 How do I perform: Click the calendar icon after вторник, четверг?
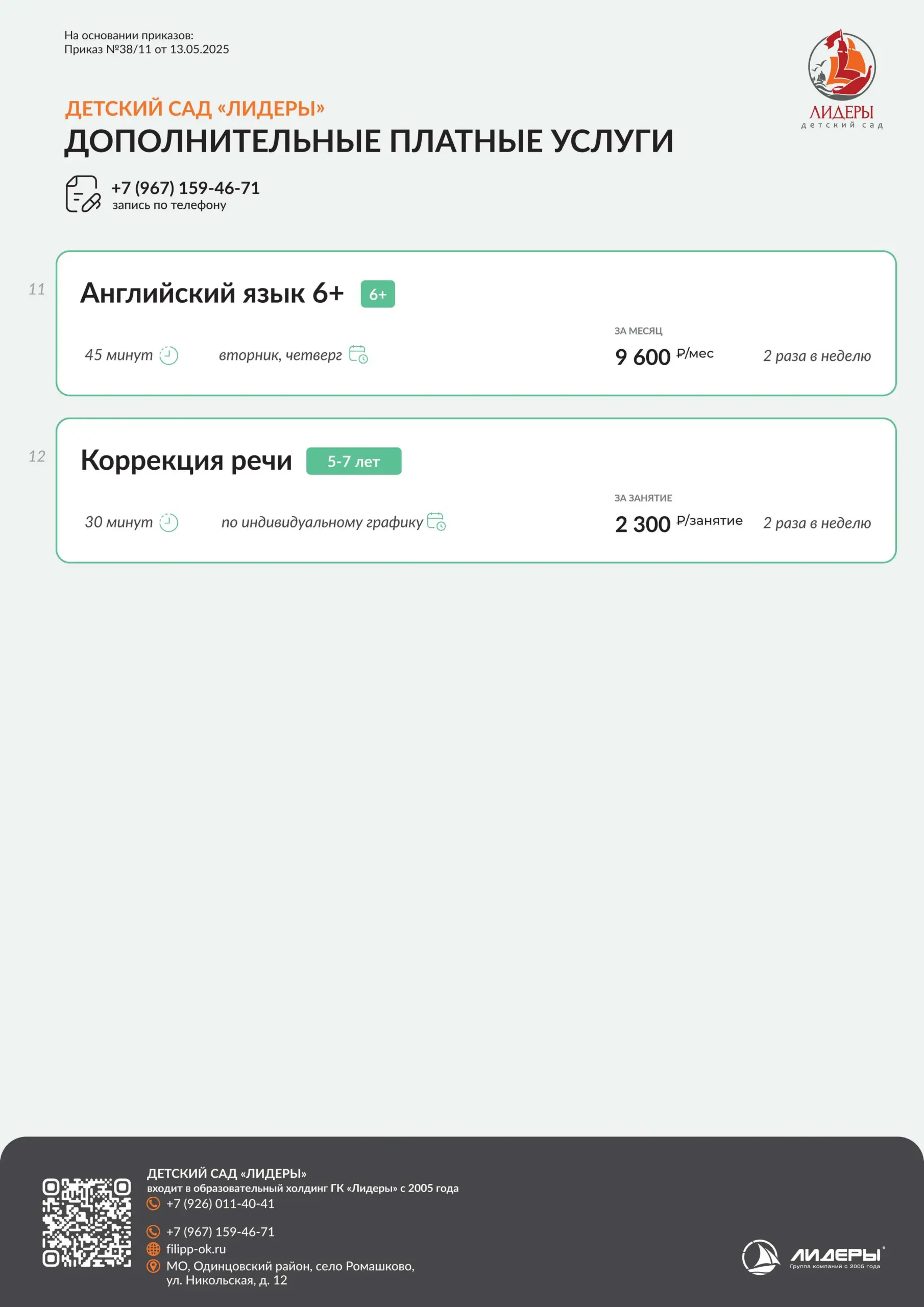tap(358, 354)
